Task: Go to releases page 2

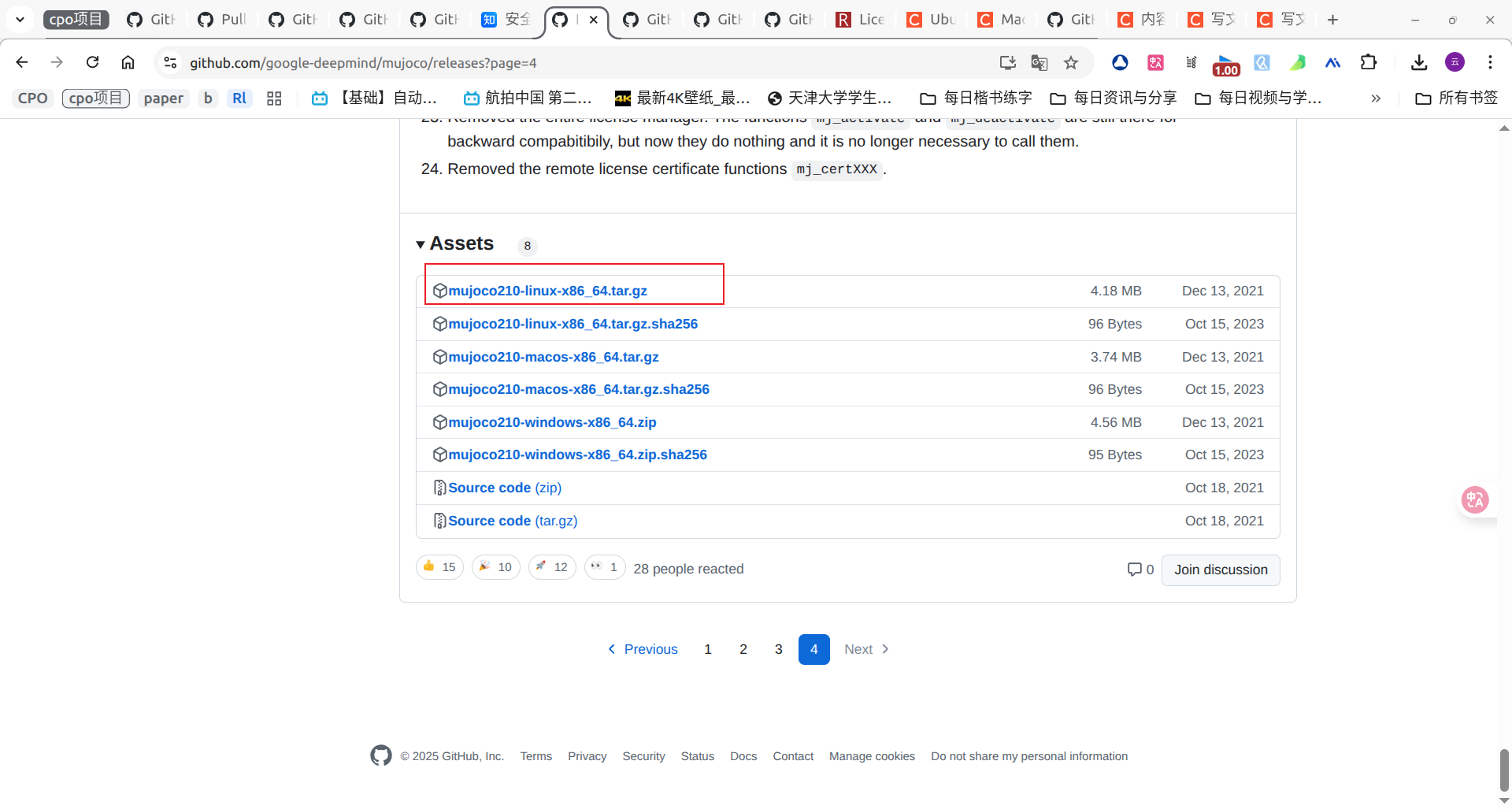Action: point(743,649)
